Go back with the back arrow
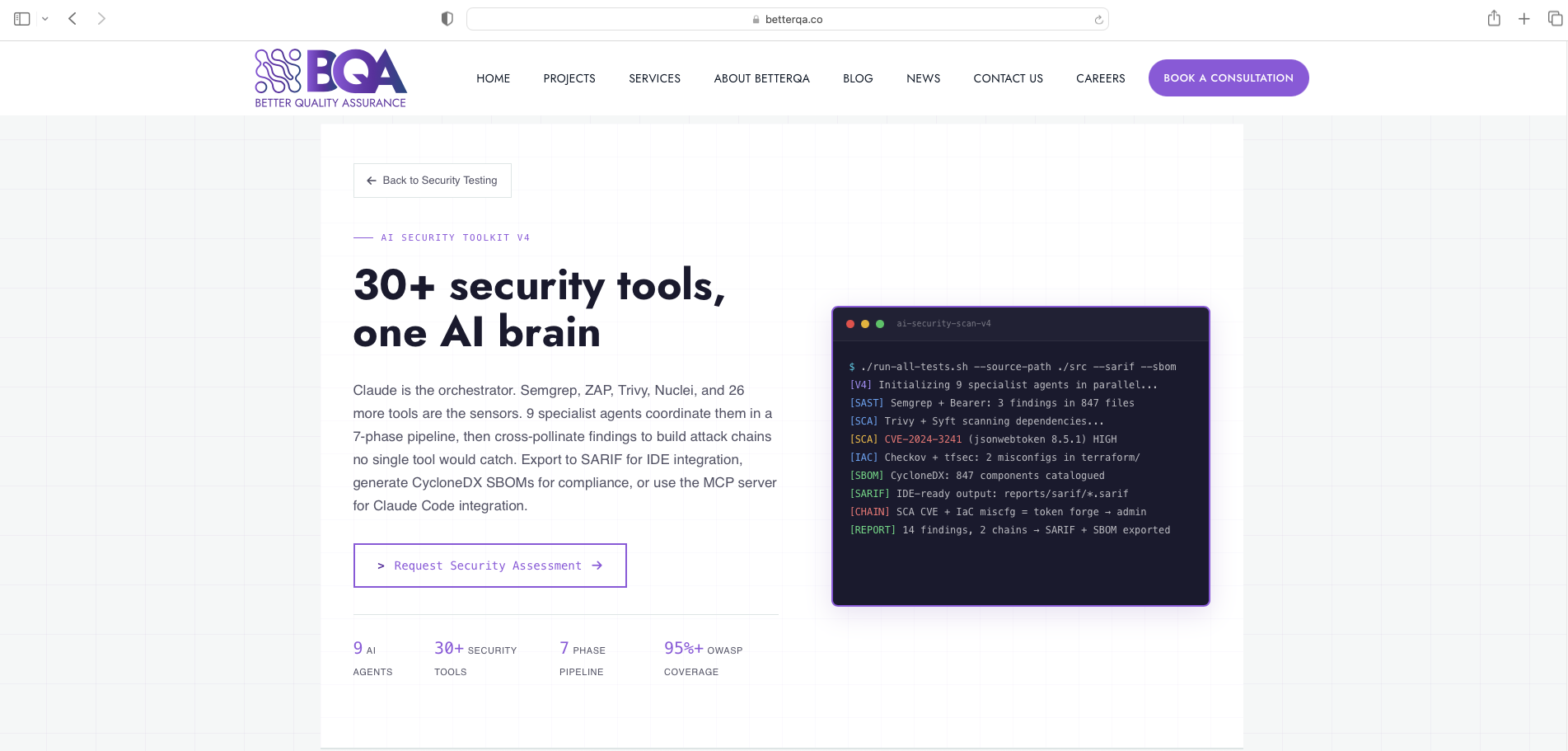 pyautogui.click(x=73, y=18)
